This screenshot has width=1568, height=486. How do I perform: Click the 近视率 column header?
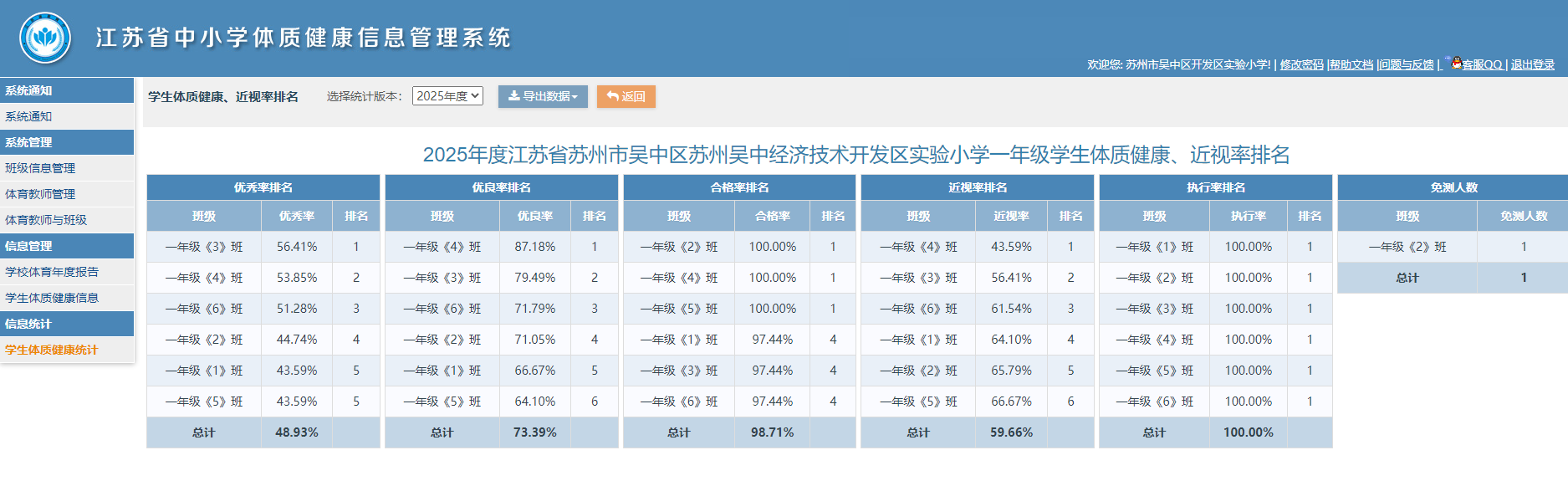coord(1011,216)
